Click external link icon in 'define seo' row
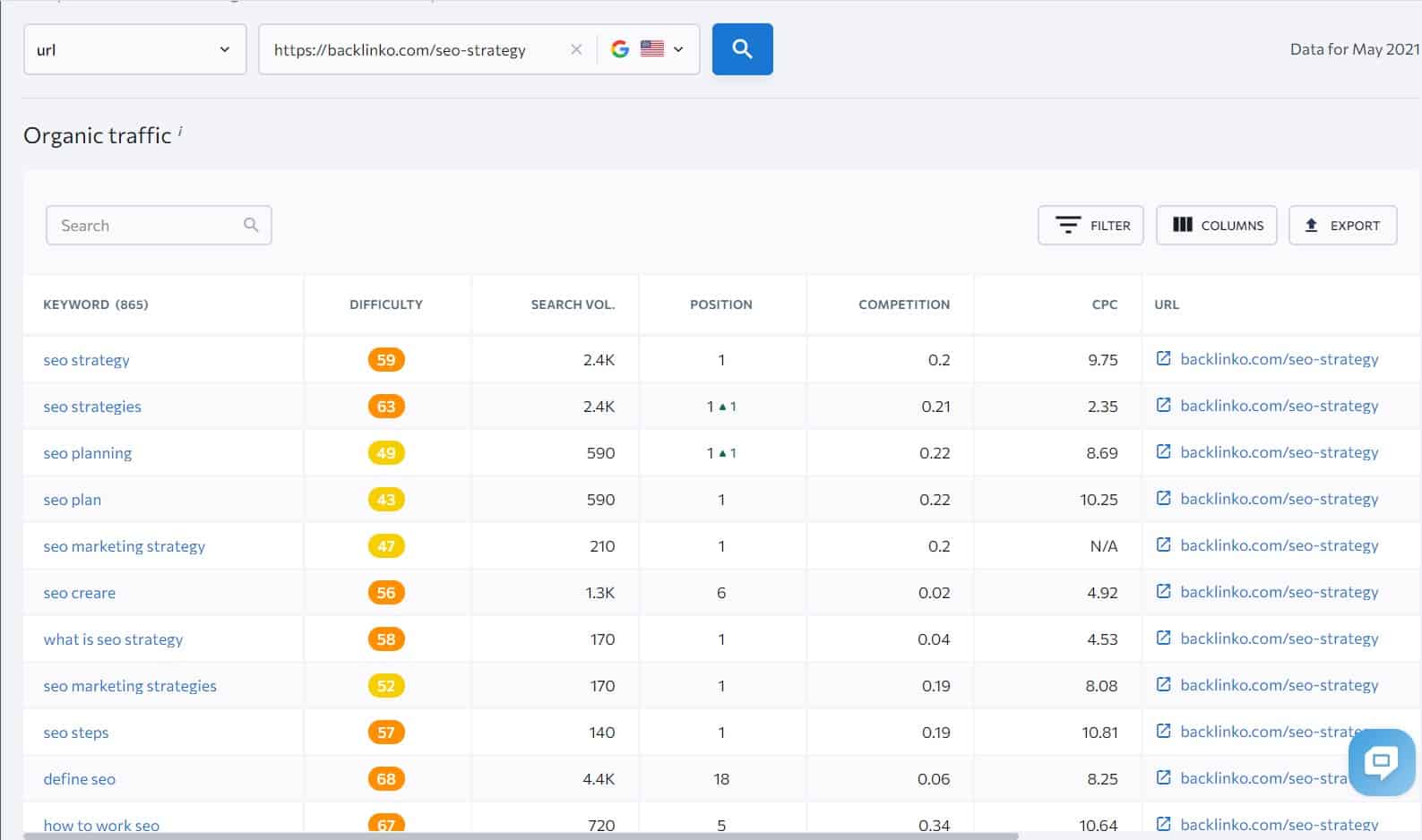The width and height of the screenshot is (1422, 840). [x=1163, y=777]
